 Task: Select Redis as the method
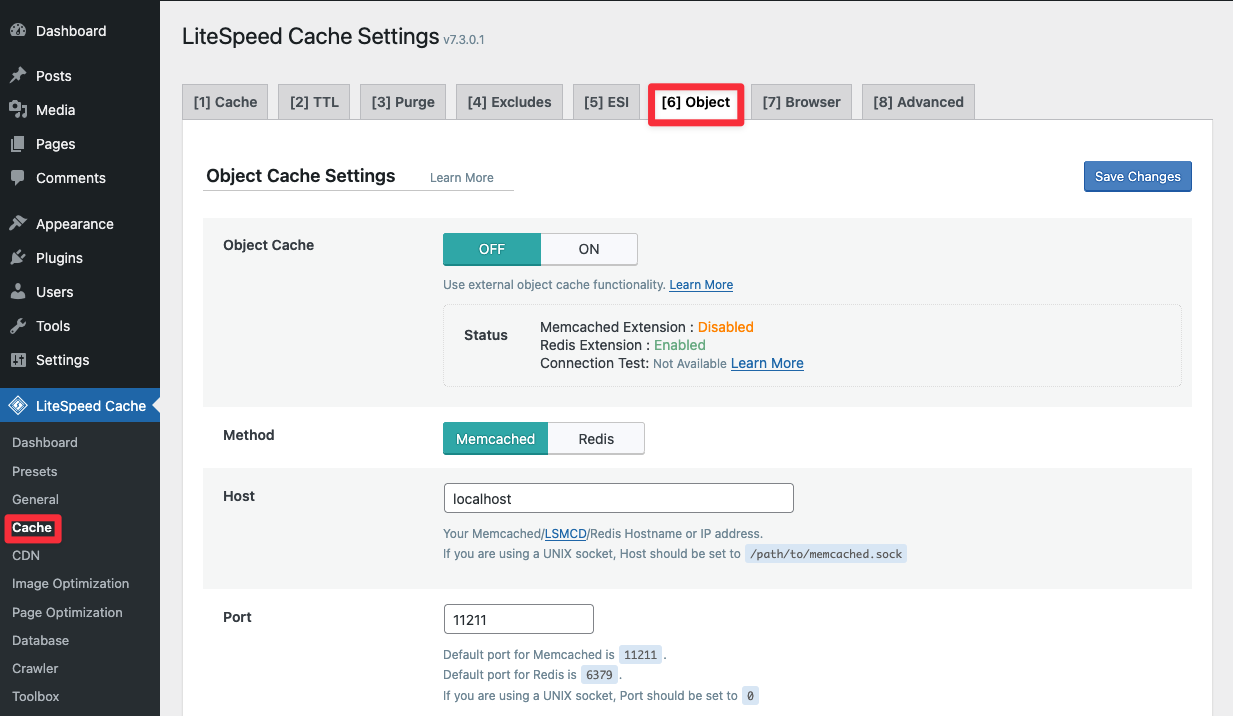point(596,438)
